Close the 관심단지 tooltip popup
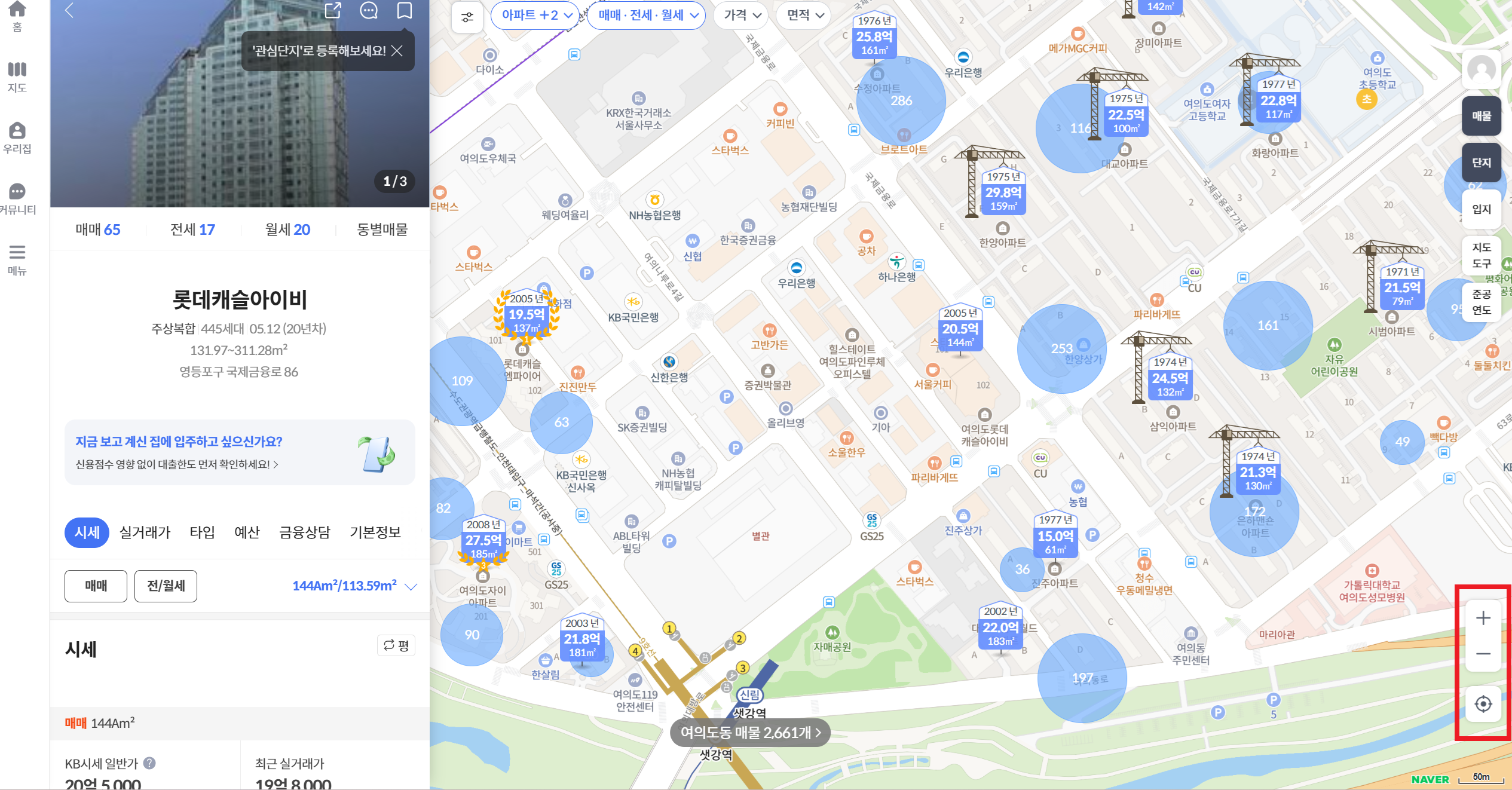 click(x=397, y=51)
